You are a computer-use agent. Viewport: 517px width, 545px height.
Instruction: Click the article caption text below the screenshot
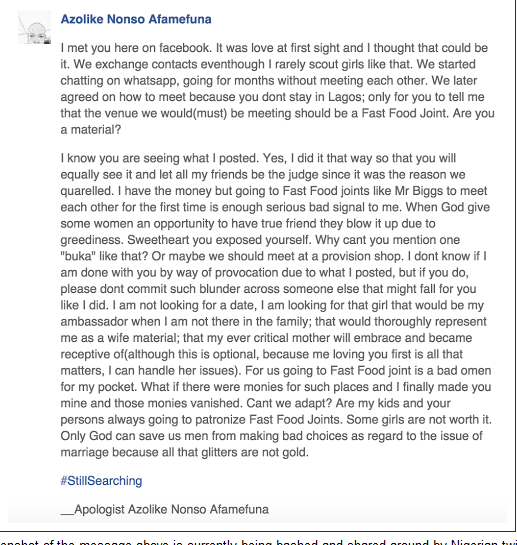tap(258, 542)
